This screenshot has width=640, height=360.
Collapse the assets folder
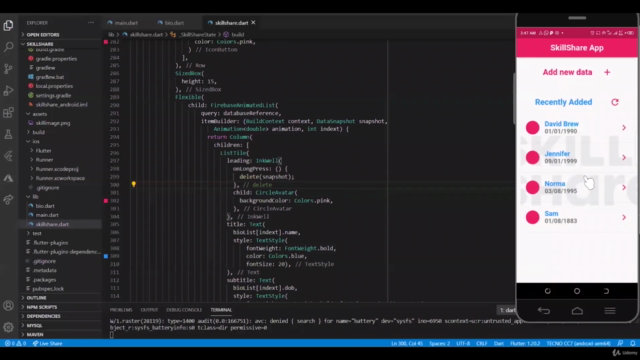(60, 114)
